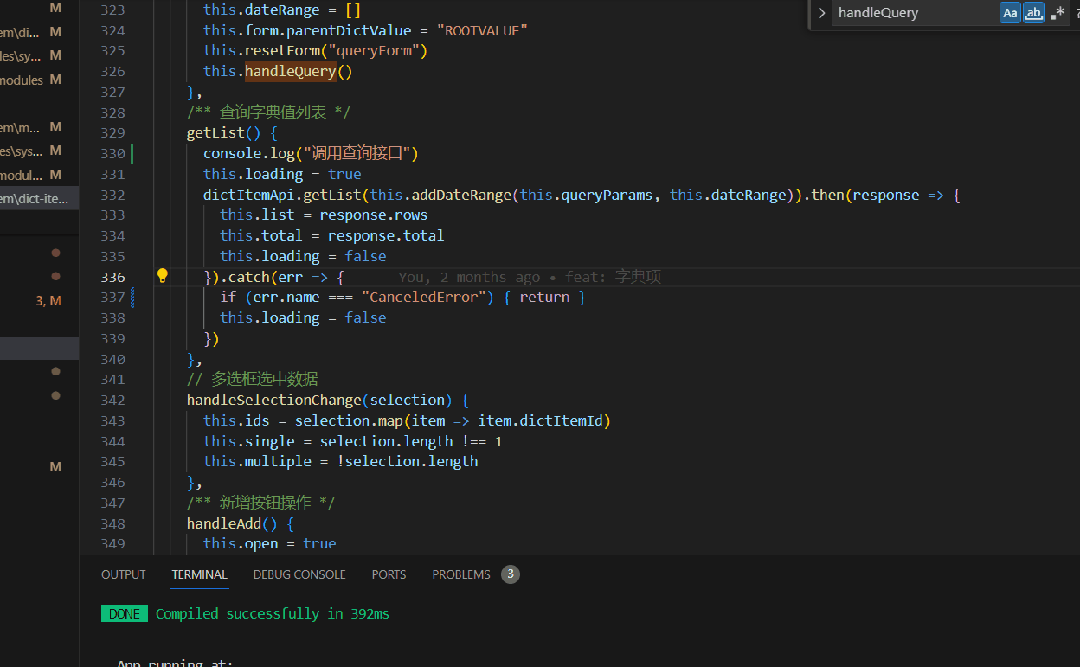Click the lightbulb code action icon

pos(162,276)
